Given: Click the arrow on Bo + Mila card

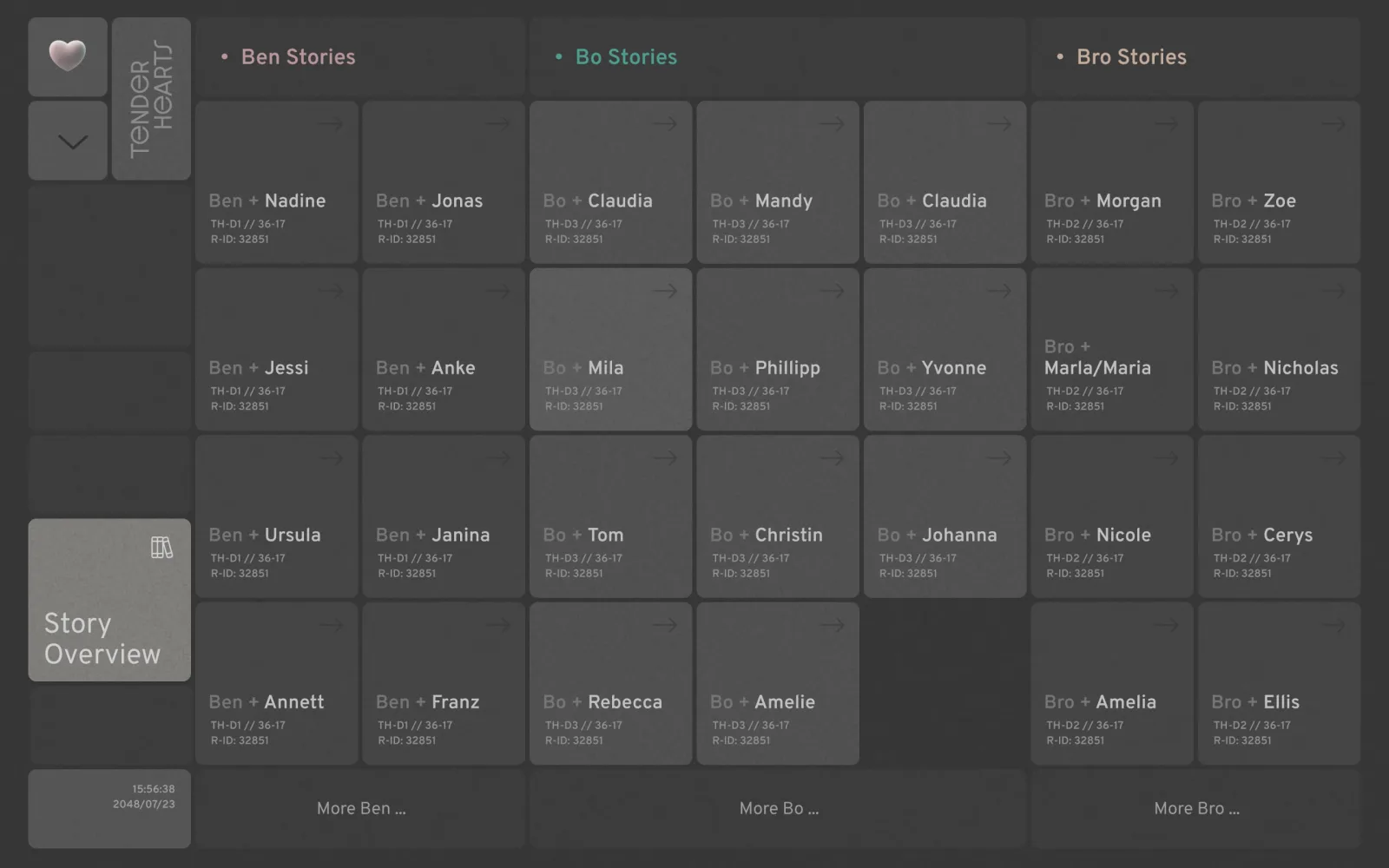Looking at the screenshot, I should coord(665,291).
